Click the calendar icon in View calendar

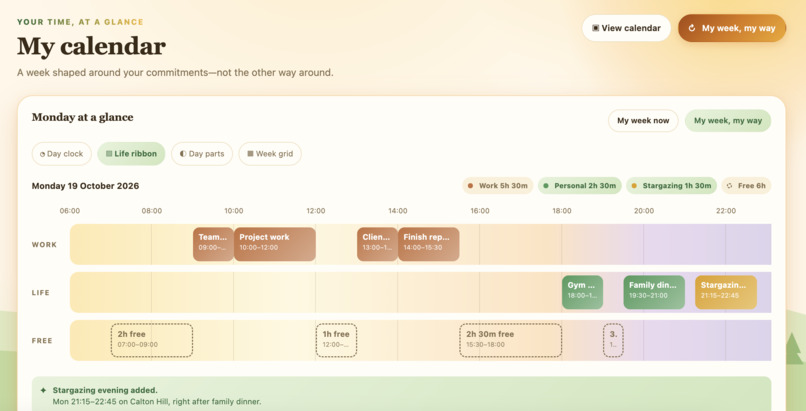(x=595, y=28)
